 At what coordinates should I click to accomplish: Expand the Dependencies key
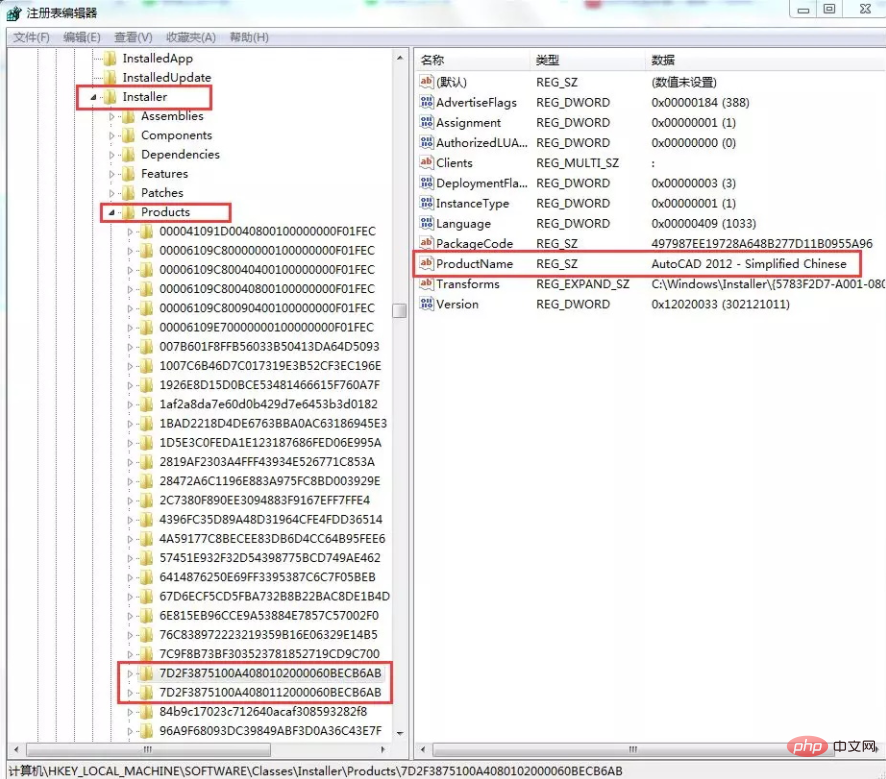click(x=111, y=155)
